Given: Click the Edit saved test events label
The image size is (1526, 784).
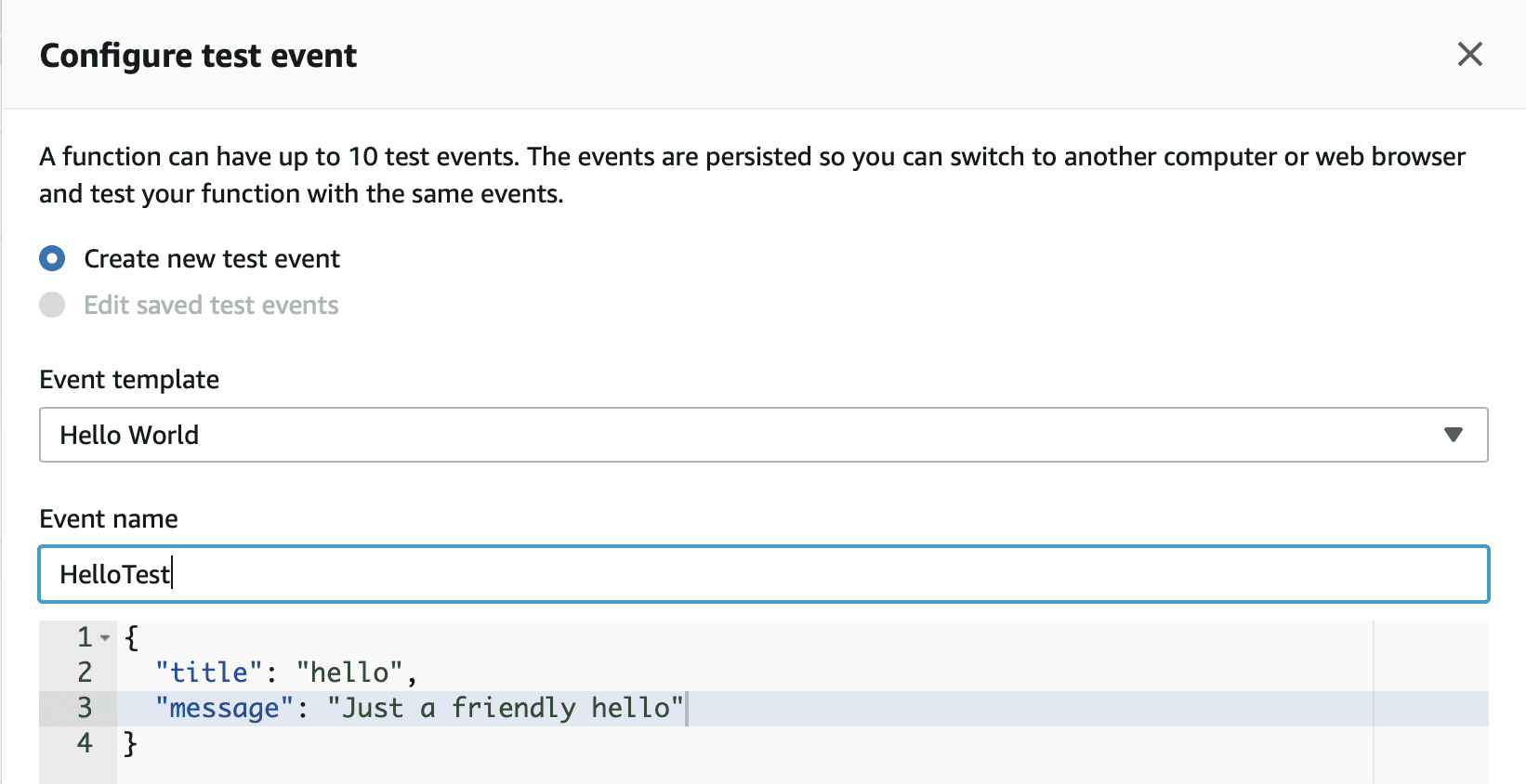Looking at the screenshot, I should [x=211, y=305].
